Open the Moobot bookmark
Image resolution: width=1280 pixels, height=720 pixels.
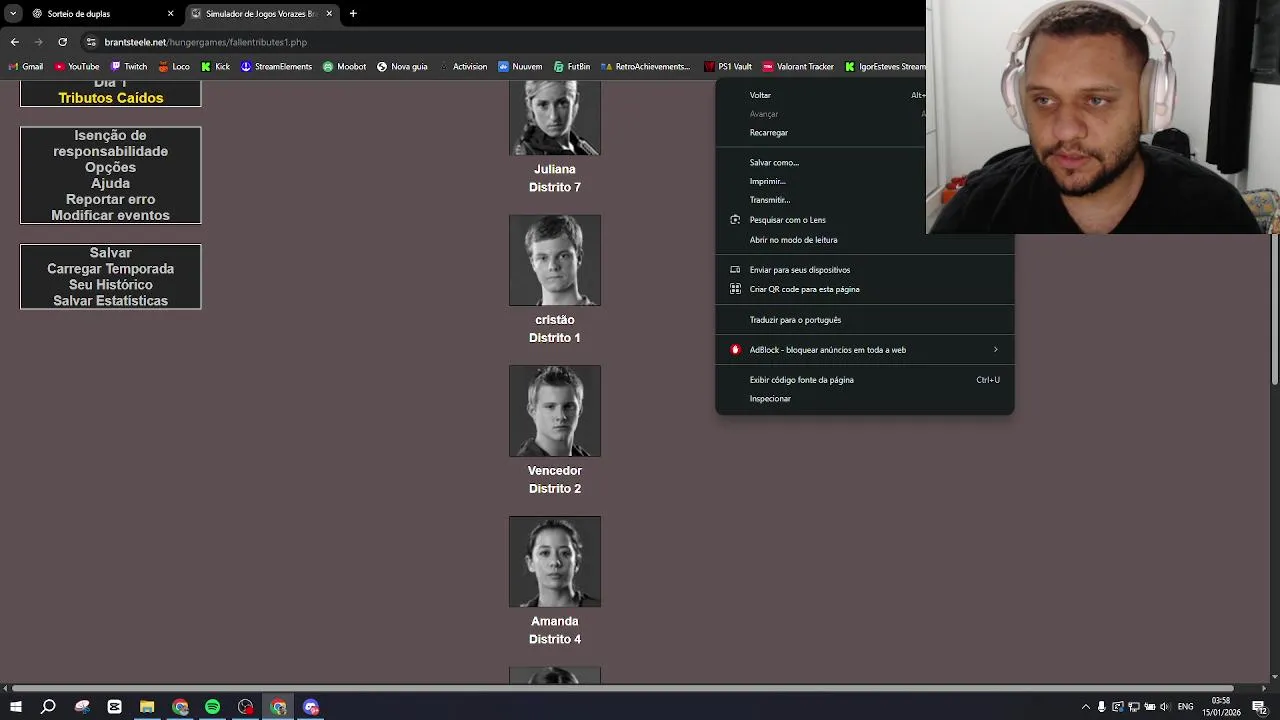pos(344,67)
